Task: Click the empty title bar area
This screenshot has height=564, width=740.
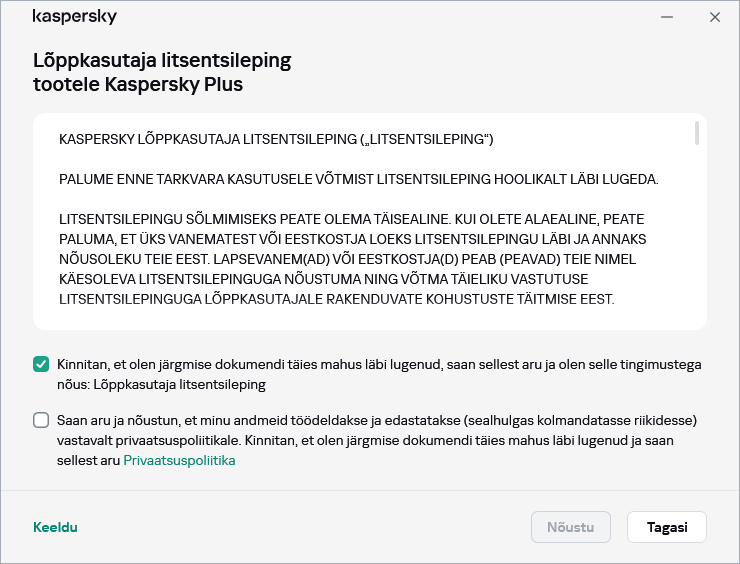Action: 380,17
